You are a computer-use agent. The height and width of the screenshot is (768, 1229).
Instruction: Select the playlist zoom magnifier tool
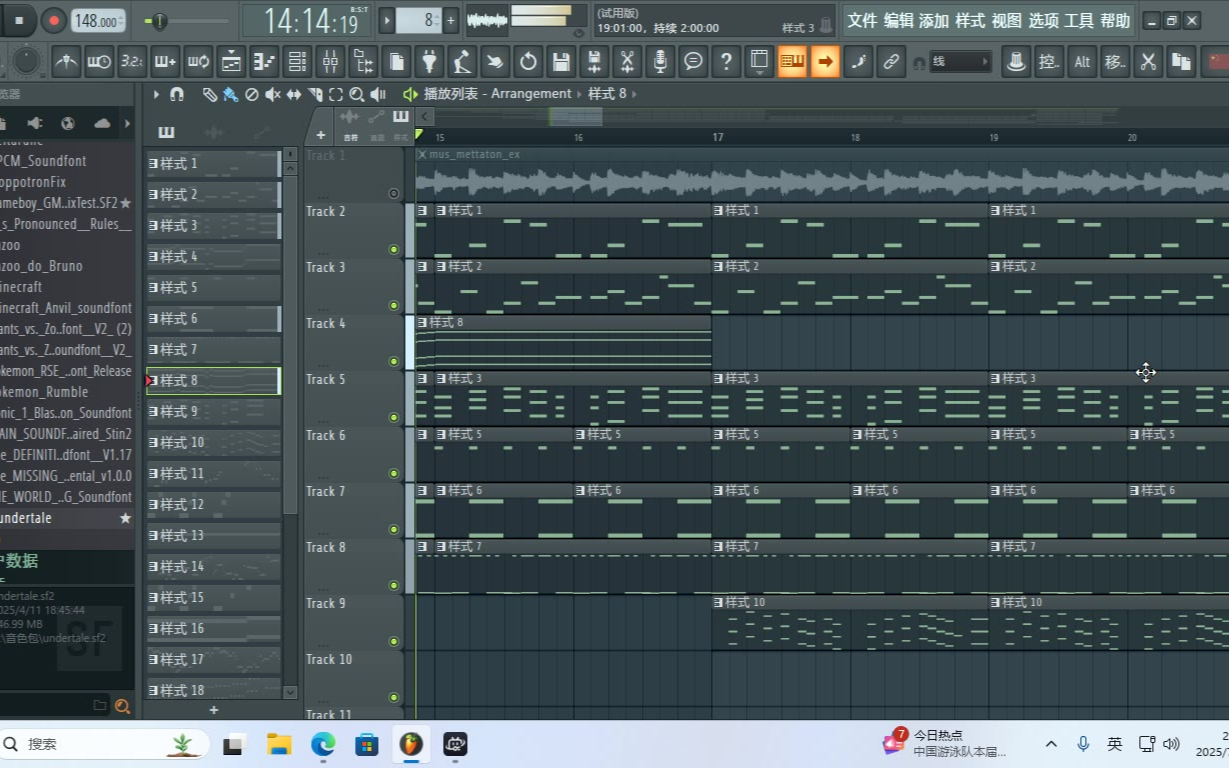tap(357, 94)
